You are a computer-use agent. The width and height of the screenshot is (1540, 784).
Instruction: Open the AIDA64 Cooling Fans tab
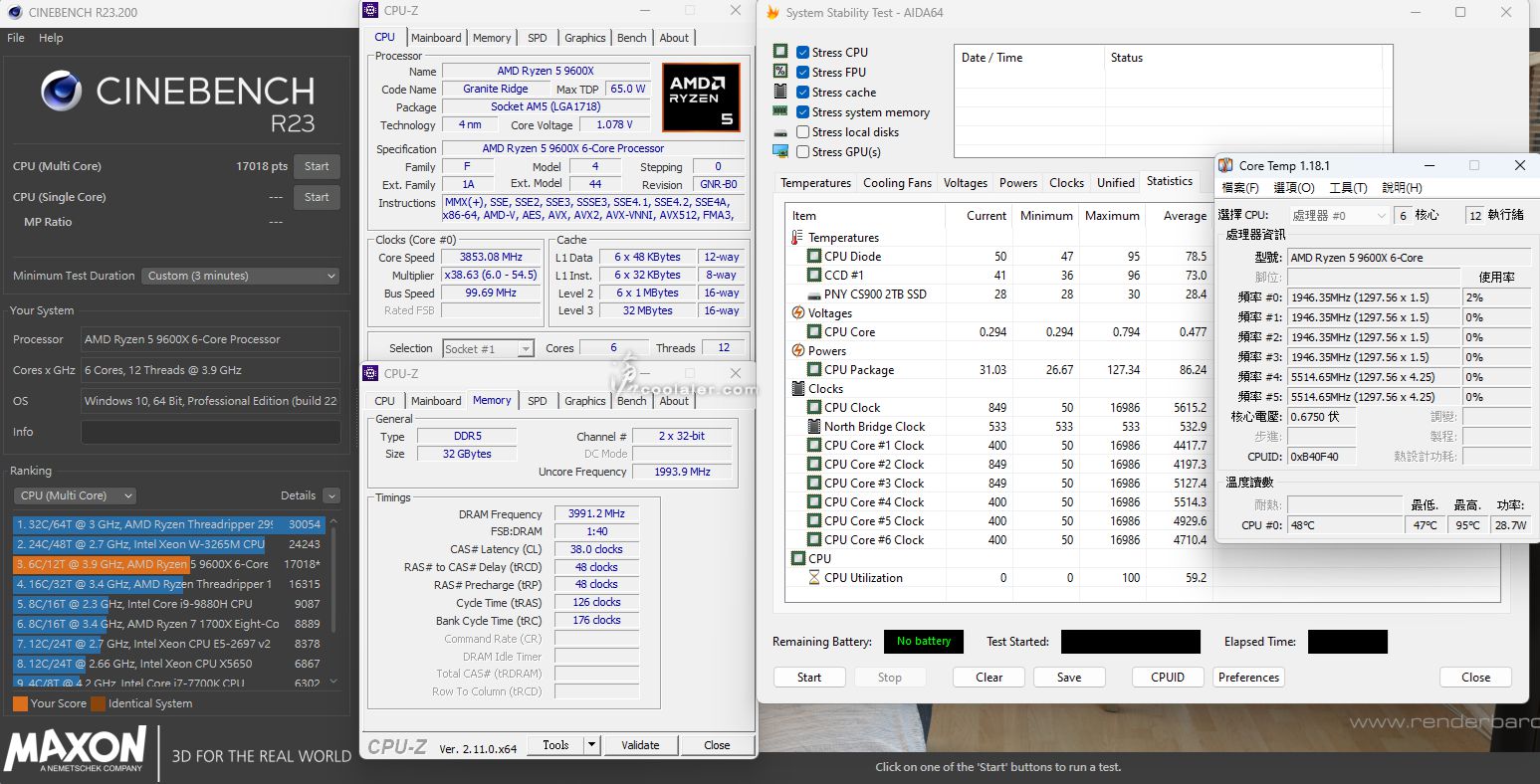coord(897,183)
